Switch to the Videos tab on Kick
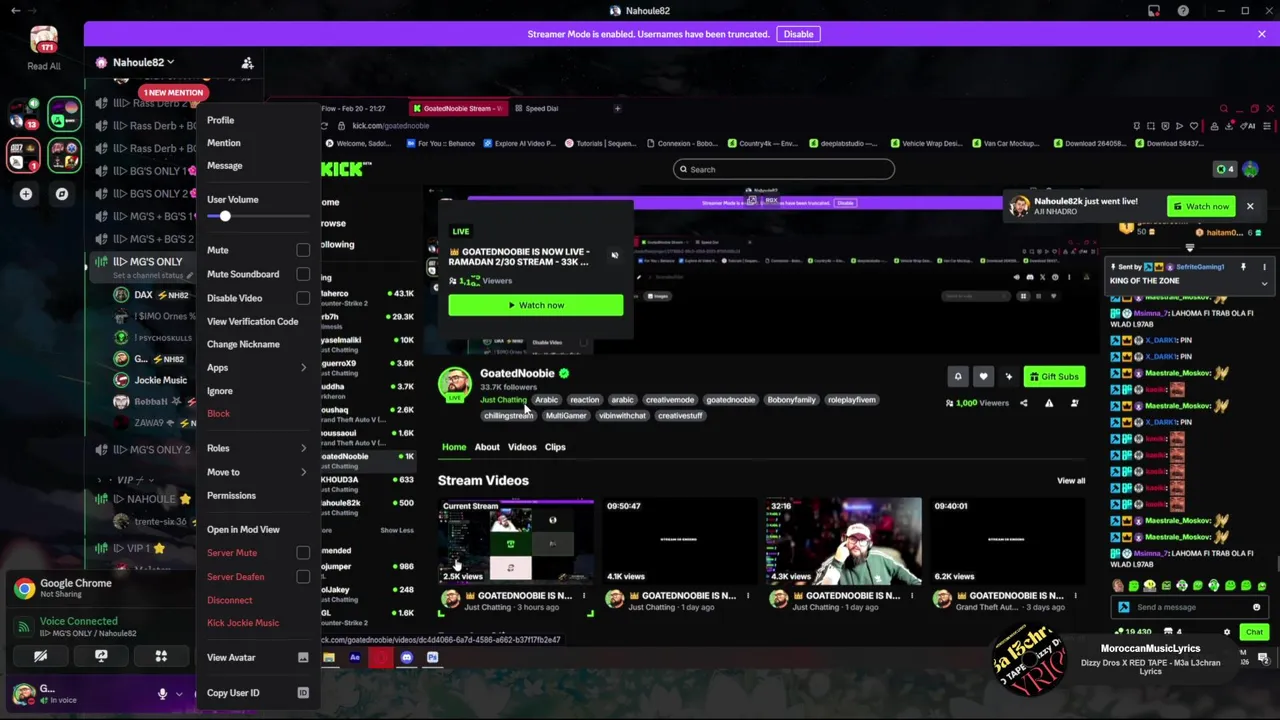Screen dimensions: 1280x720 (x=522, y=447)
